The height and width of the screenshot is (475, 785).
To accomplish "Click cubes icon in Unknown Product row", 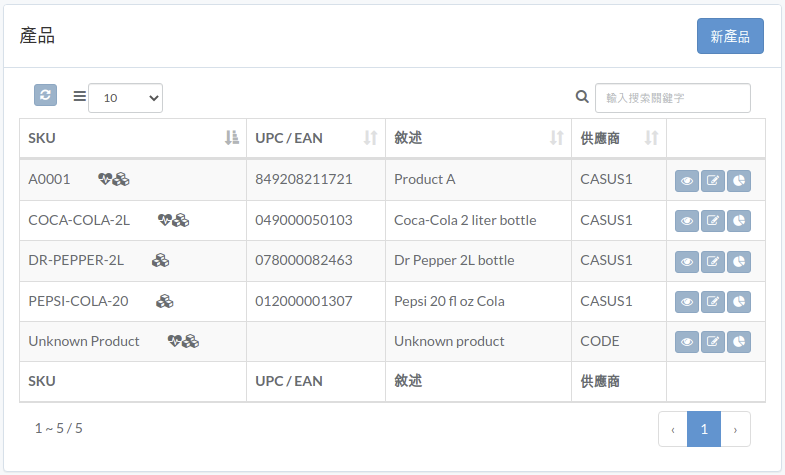I will (x=191, y=341).
